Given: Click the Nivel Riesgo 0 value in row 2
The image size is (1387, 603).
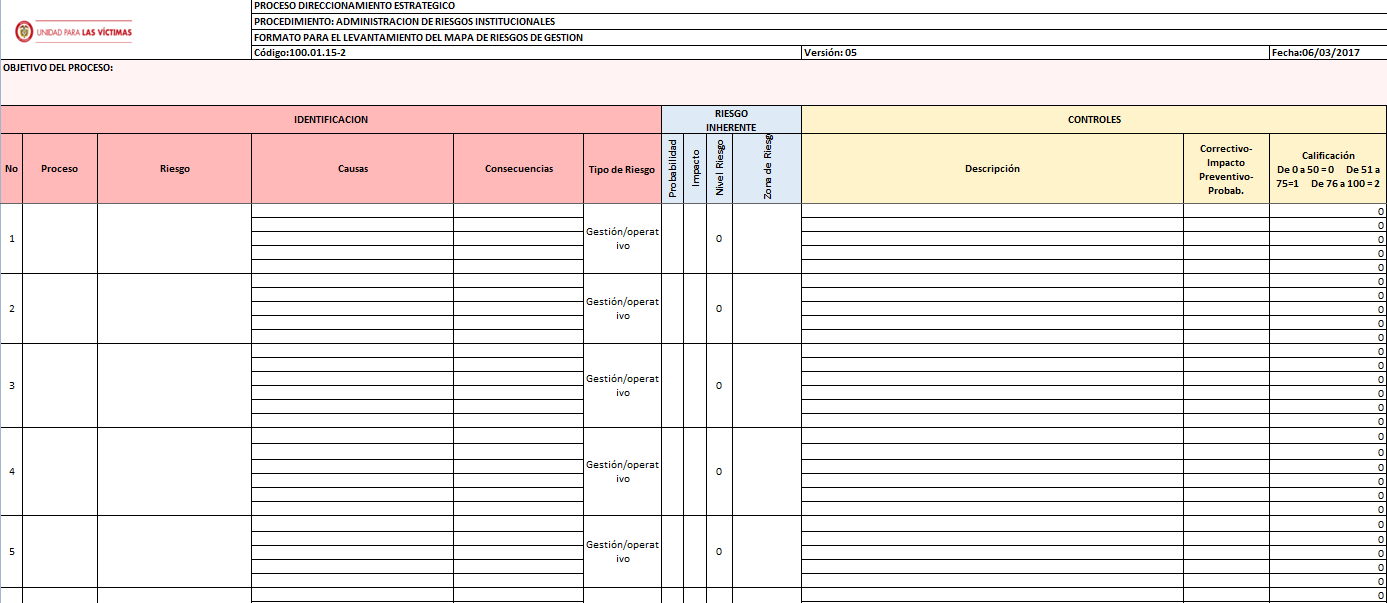Looking at the screenshot, I should pyautogui.click(x=719, y=309).
